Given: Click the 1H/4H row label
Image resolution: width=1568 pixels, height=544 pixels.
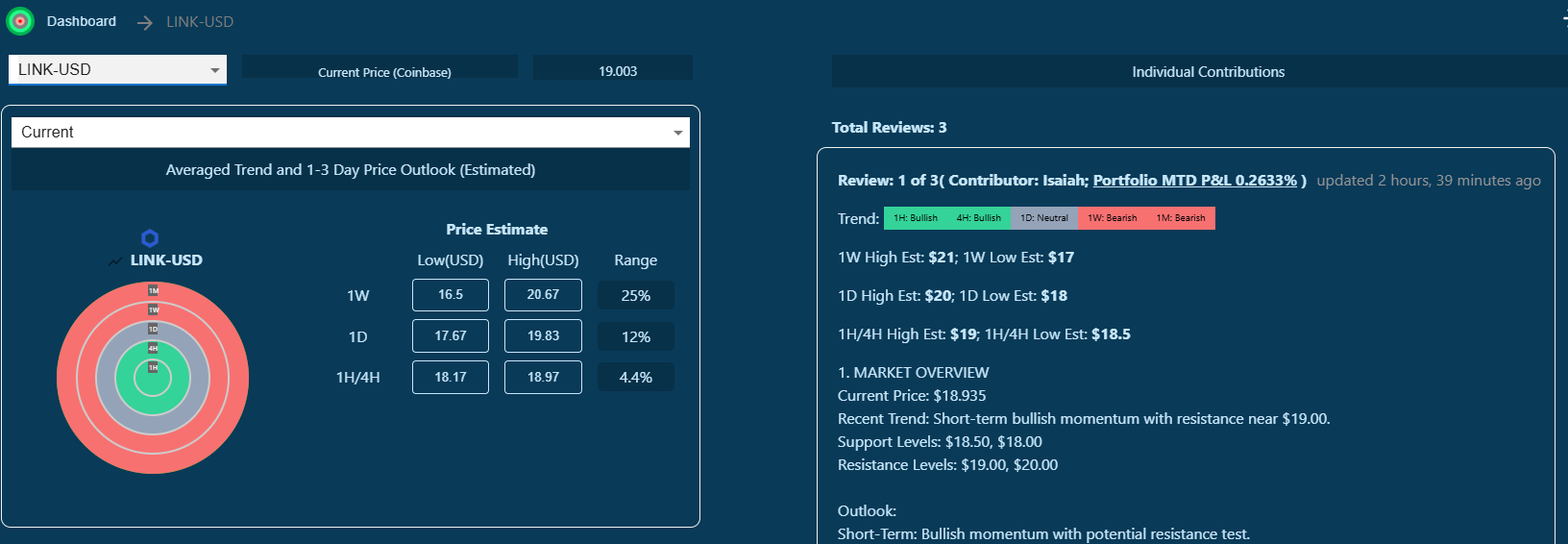Looking at the screenshot, I should tap(358, 378).
